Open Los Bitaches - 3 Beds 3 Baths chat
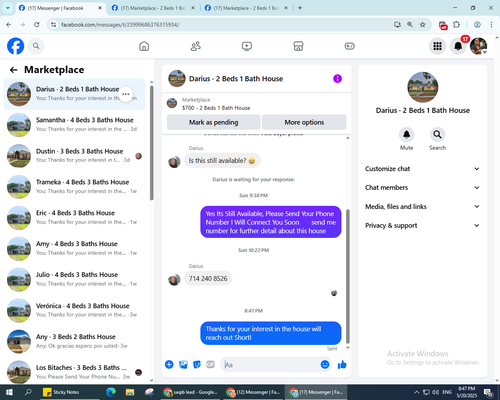500x400 pixels. pos(74,372)
